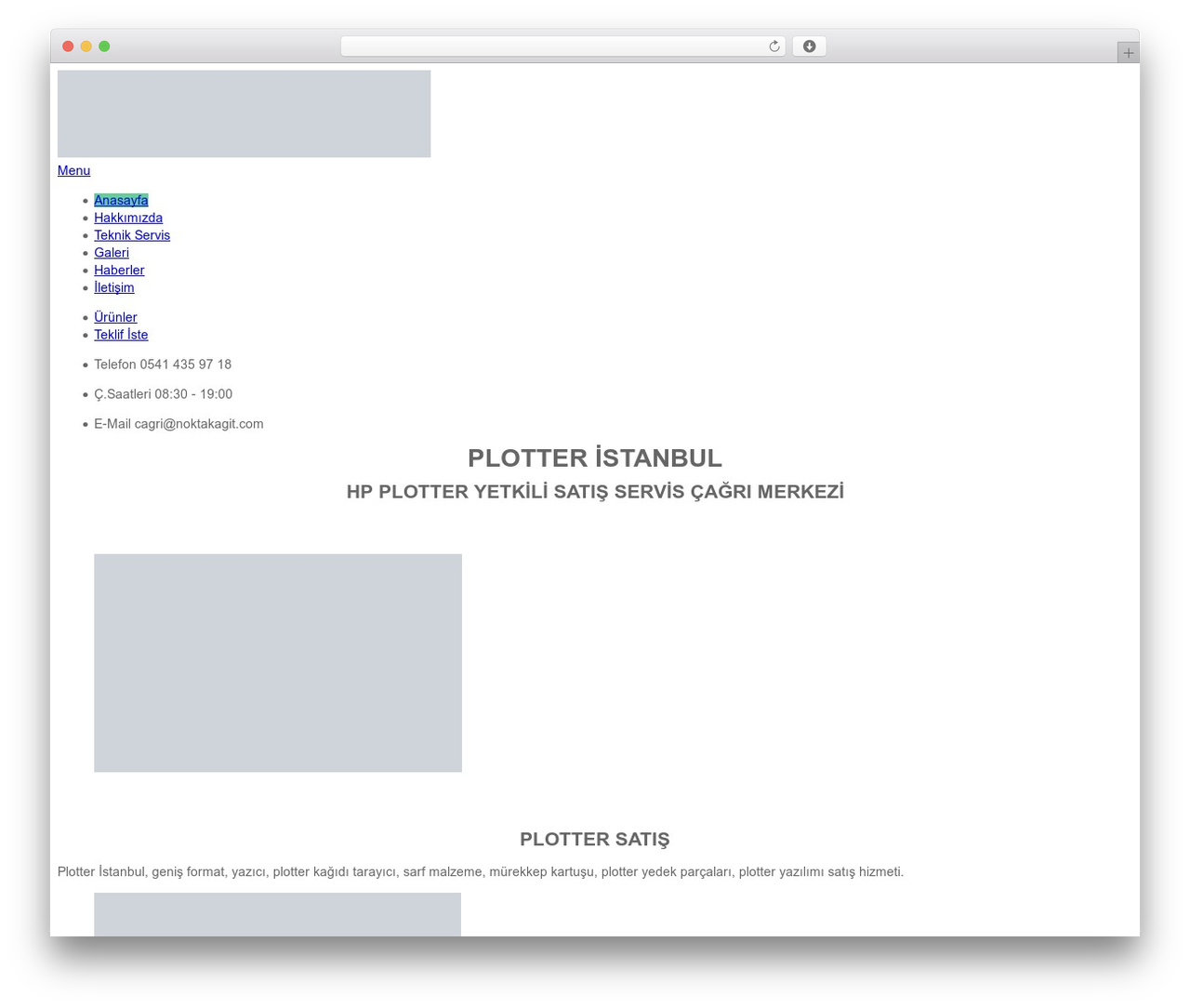Screen dimensions: 1190x1008
Task: Go to Anasayfa page
Action: (121, 200)
